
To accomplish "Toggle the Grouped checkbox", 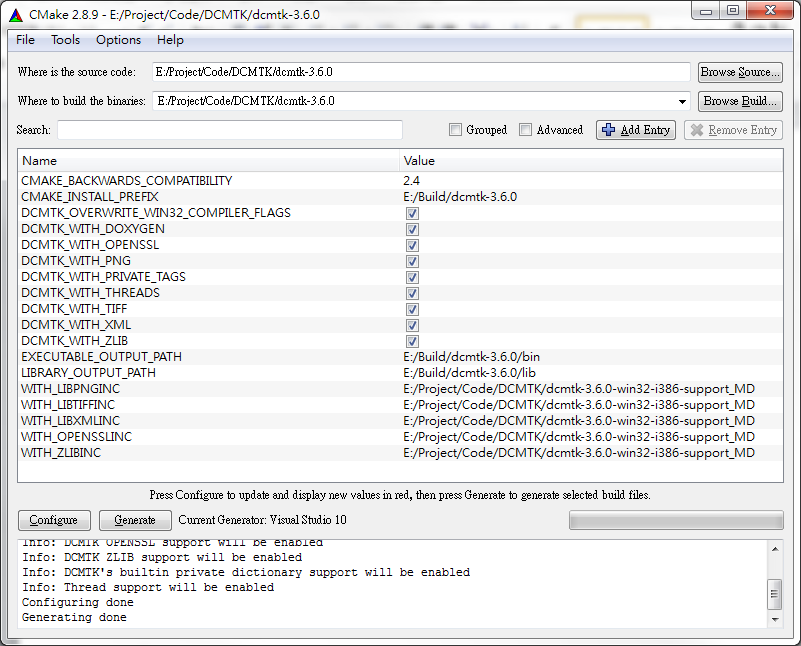I will [455, 130].
